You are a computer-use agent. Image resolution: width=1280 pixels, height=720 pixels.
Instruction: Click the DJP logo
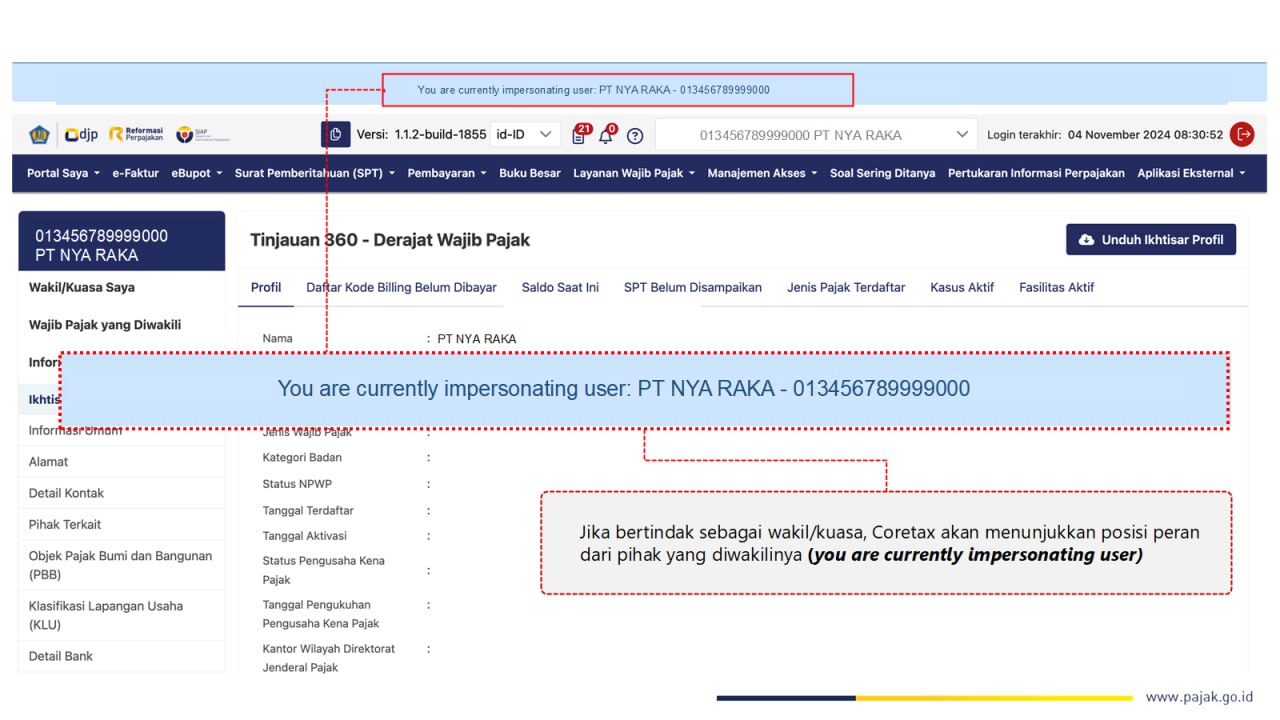click(x=81, y=134)
